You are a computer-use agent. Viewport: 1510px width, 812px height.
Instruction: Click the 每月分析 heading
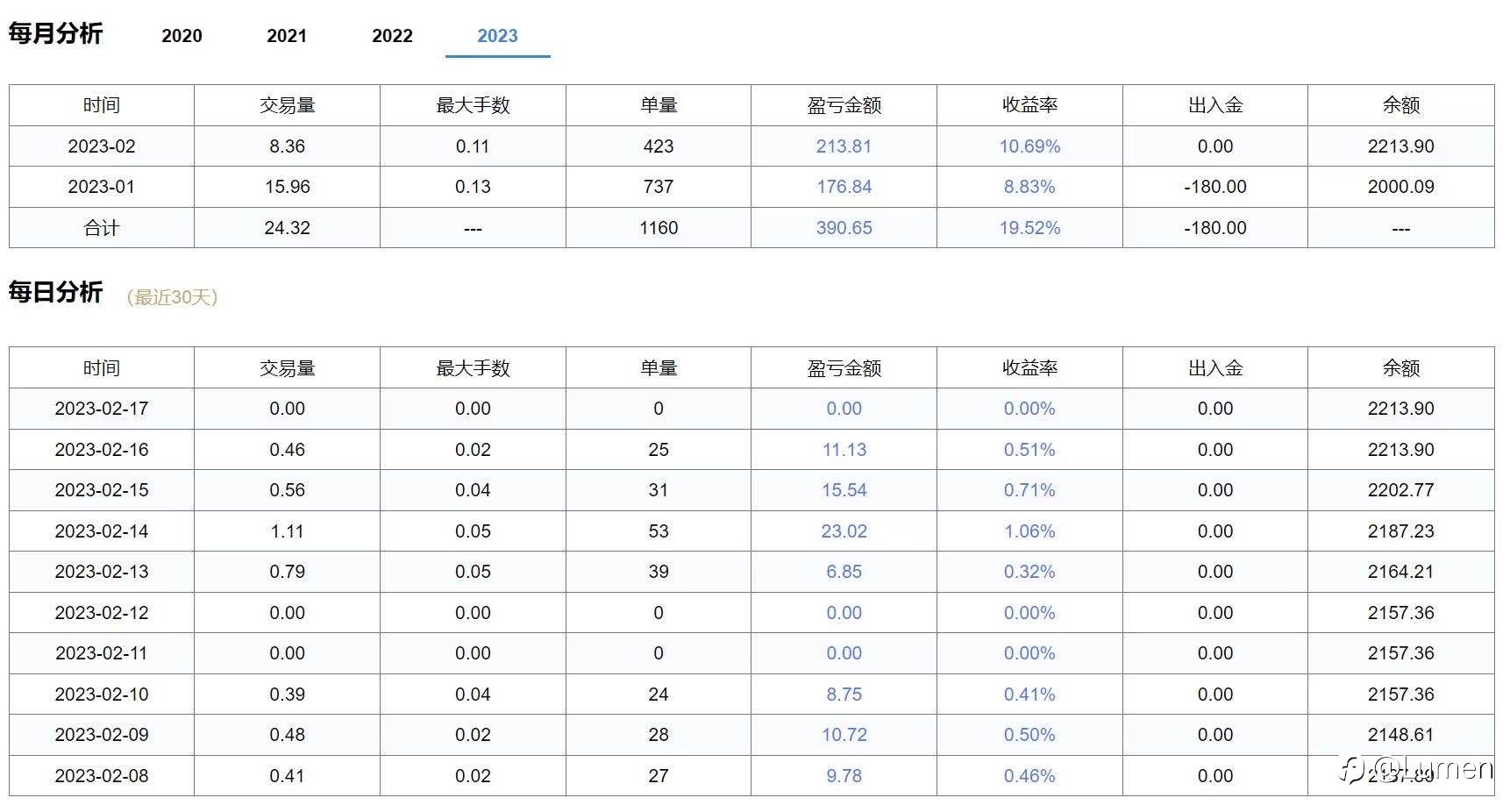click(56, 33)
